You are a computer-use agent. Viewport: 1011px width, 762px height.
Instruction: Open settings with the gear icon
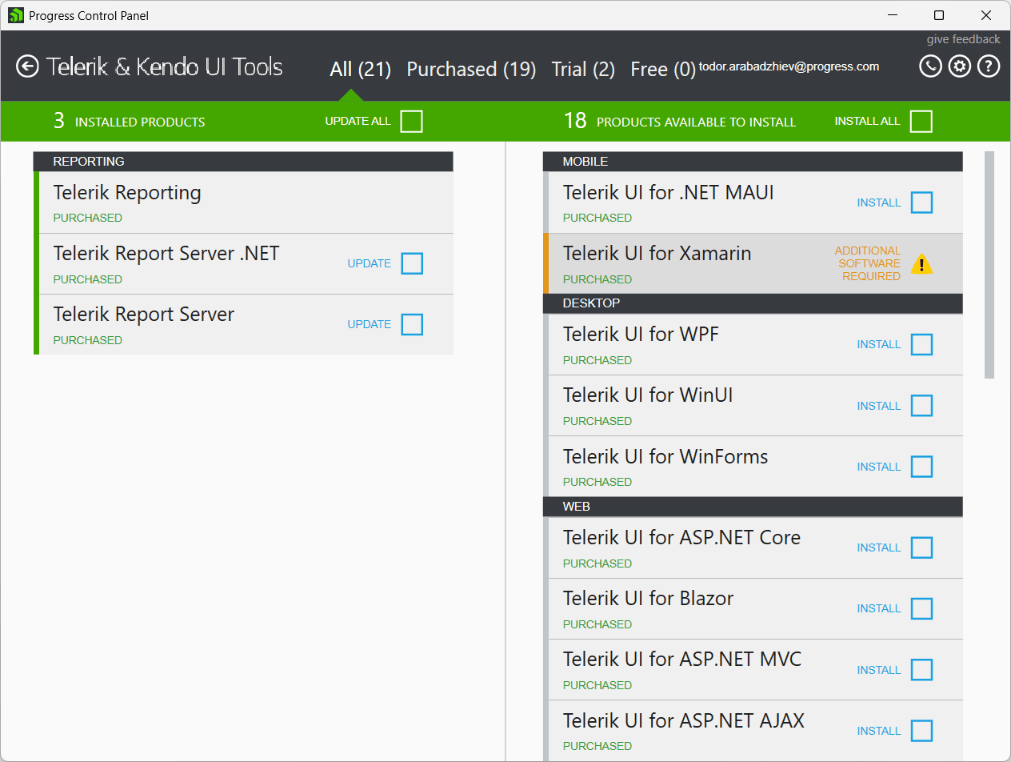click(959, 66)
